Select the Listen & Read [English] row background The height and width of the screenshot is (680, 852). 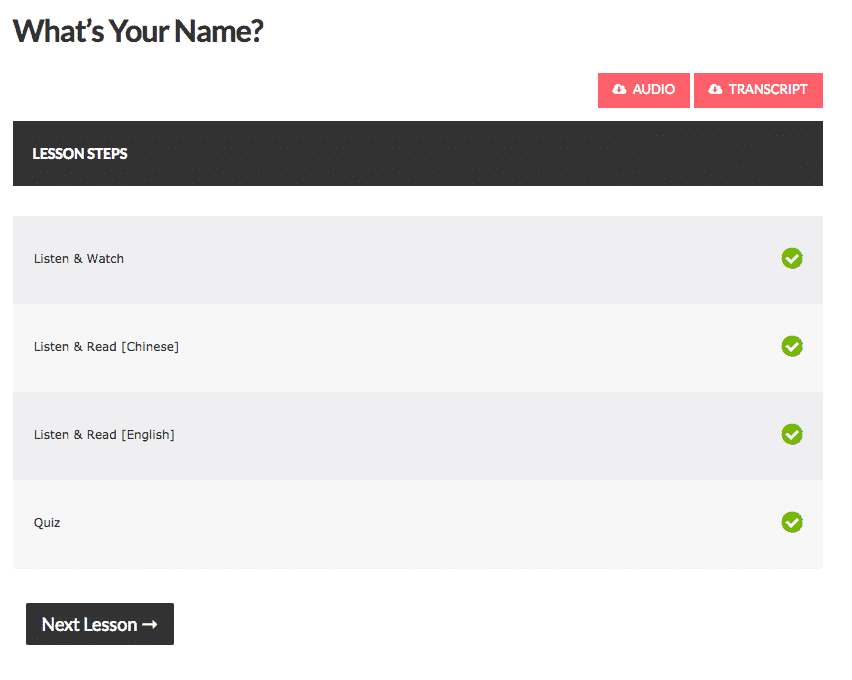450,435
